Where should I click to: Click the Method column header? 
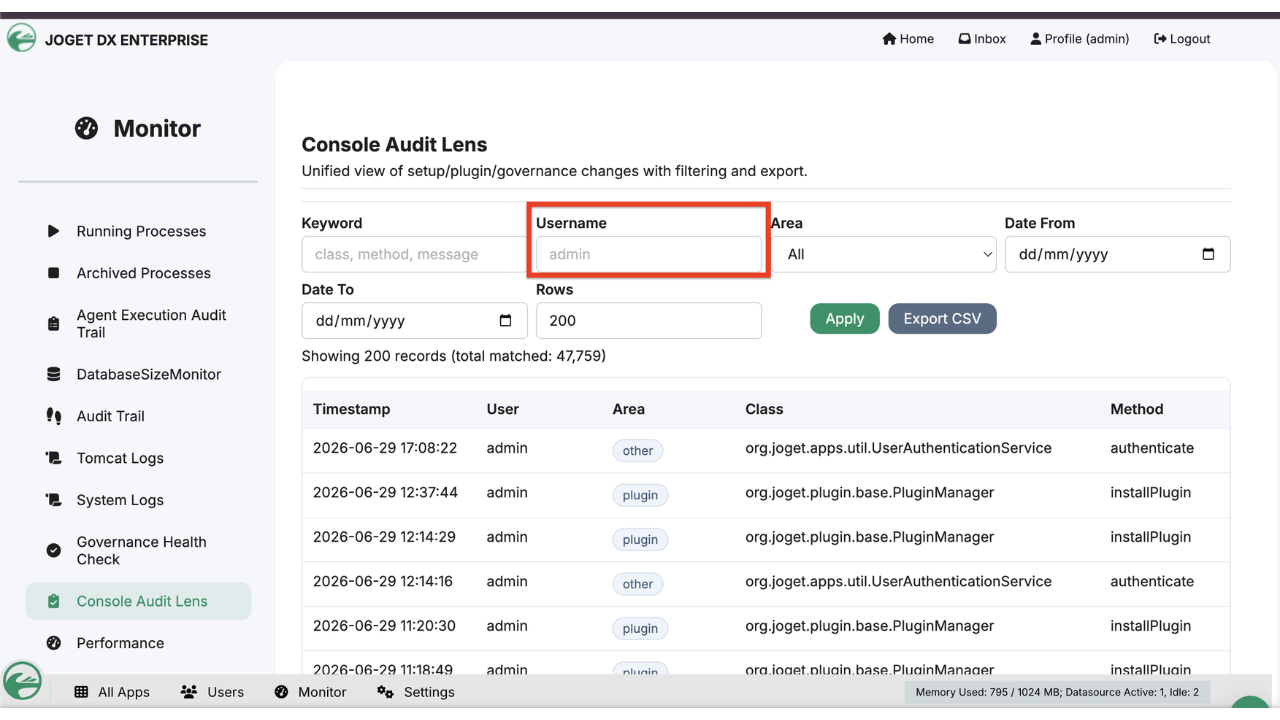[1137, 409]
